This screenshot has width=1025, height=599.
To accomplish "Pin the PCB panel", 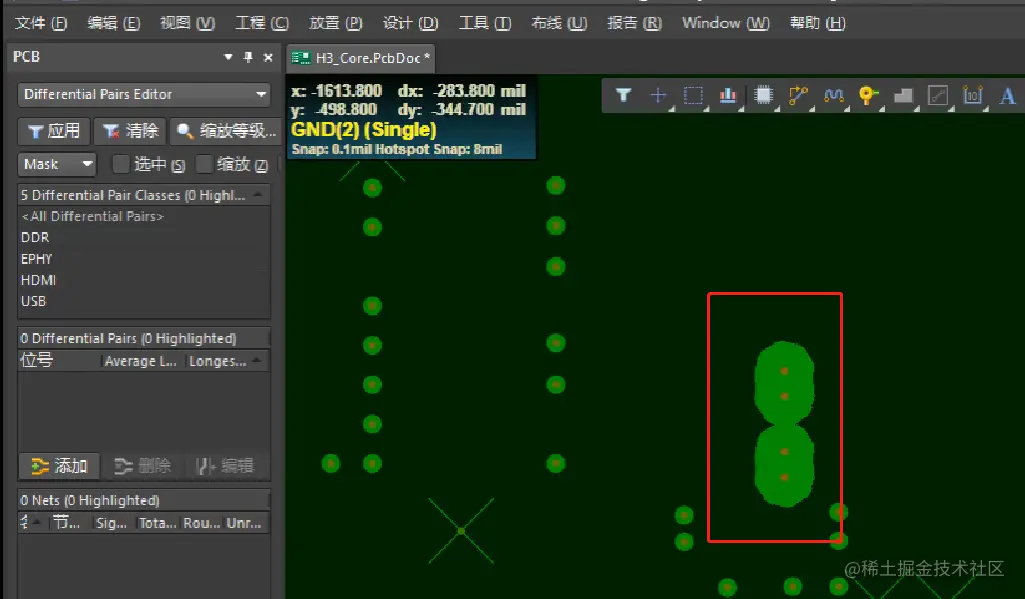I will (x=248, y=57).
